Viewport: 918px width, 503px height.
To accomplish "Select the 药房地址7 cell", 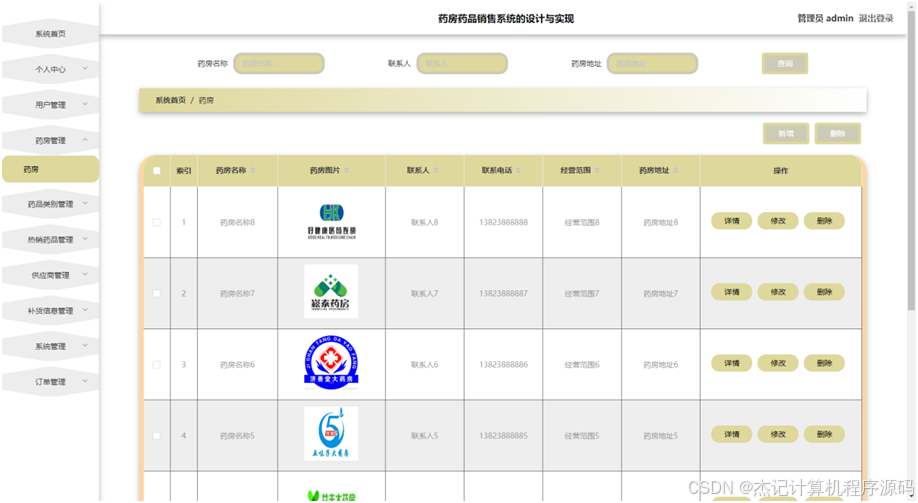I will pyautogui.click(x=660, y=293).
